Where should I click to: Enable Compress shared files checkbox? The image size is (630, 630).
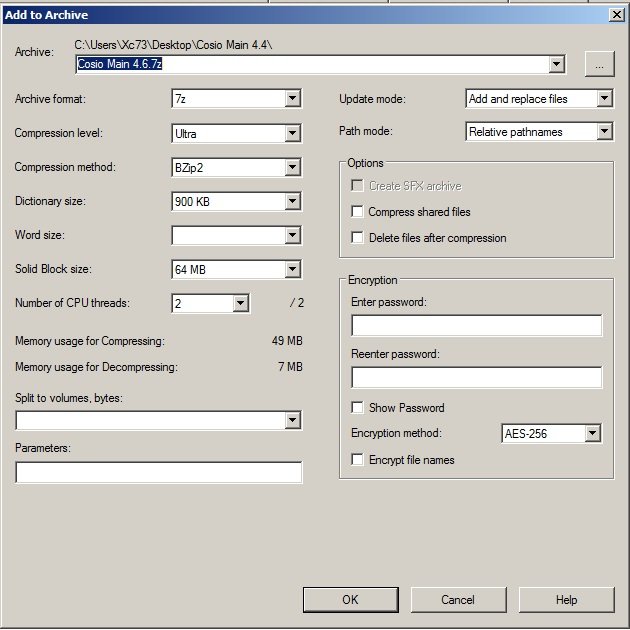click(357, 212)
